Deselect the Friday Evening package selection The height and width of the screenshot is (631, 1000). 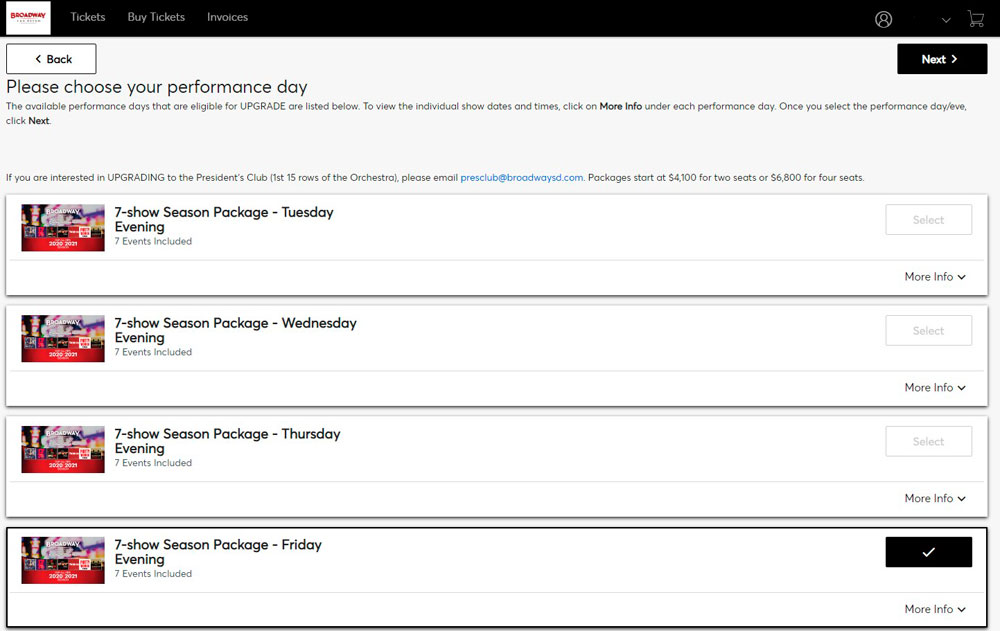(x=929, y=551)
